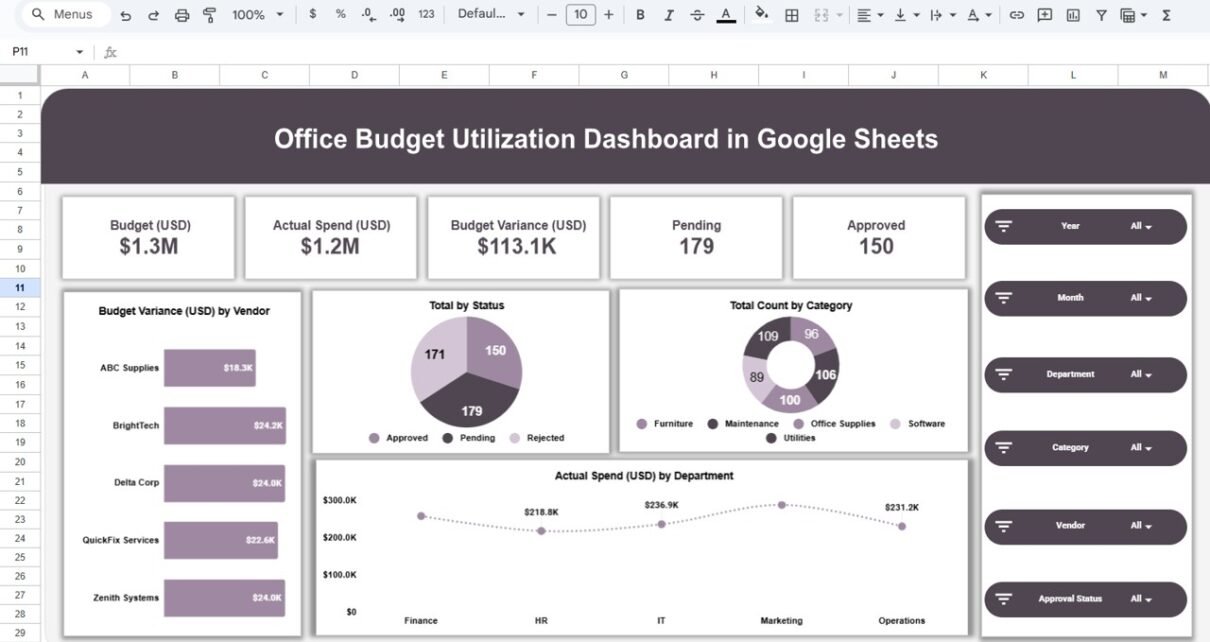This screenshot has width=1210, height=642.
Task: Click the Format as percent button
Action: 340,15
